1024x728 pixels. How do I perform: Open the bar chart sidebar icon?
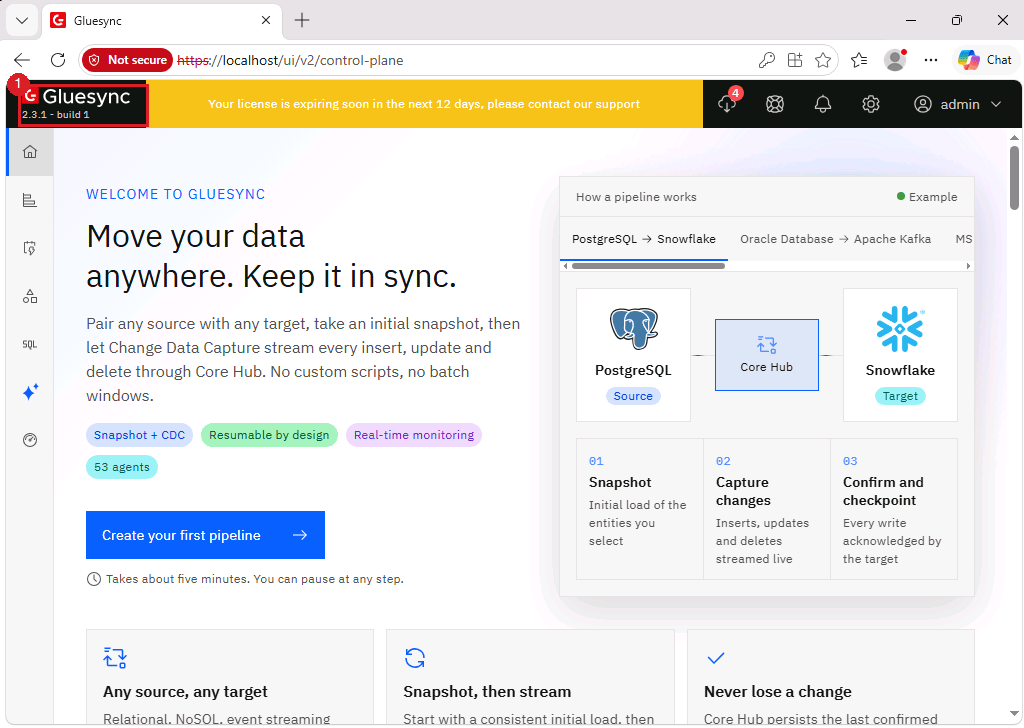(x=30, y=200)
